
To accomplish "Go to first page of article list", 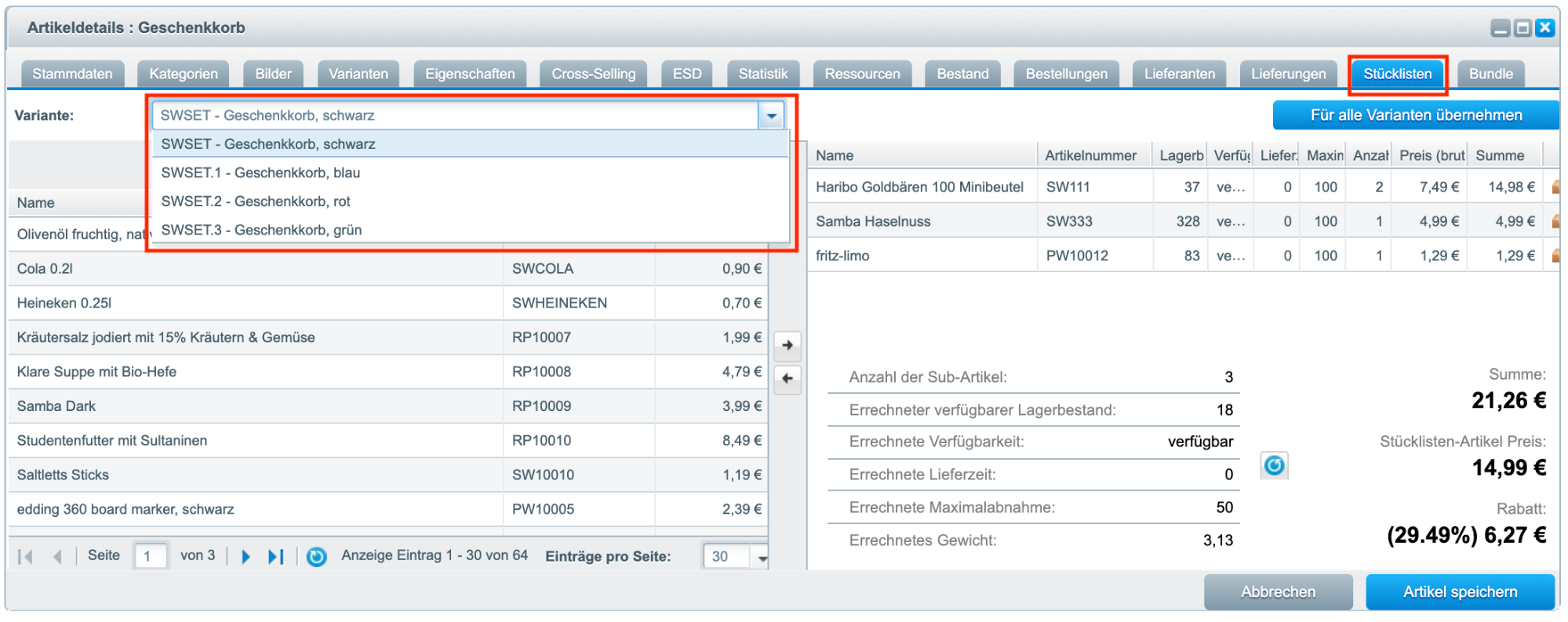I will [25, 557].
